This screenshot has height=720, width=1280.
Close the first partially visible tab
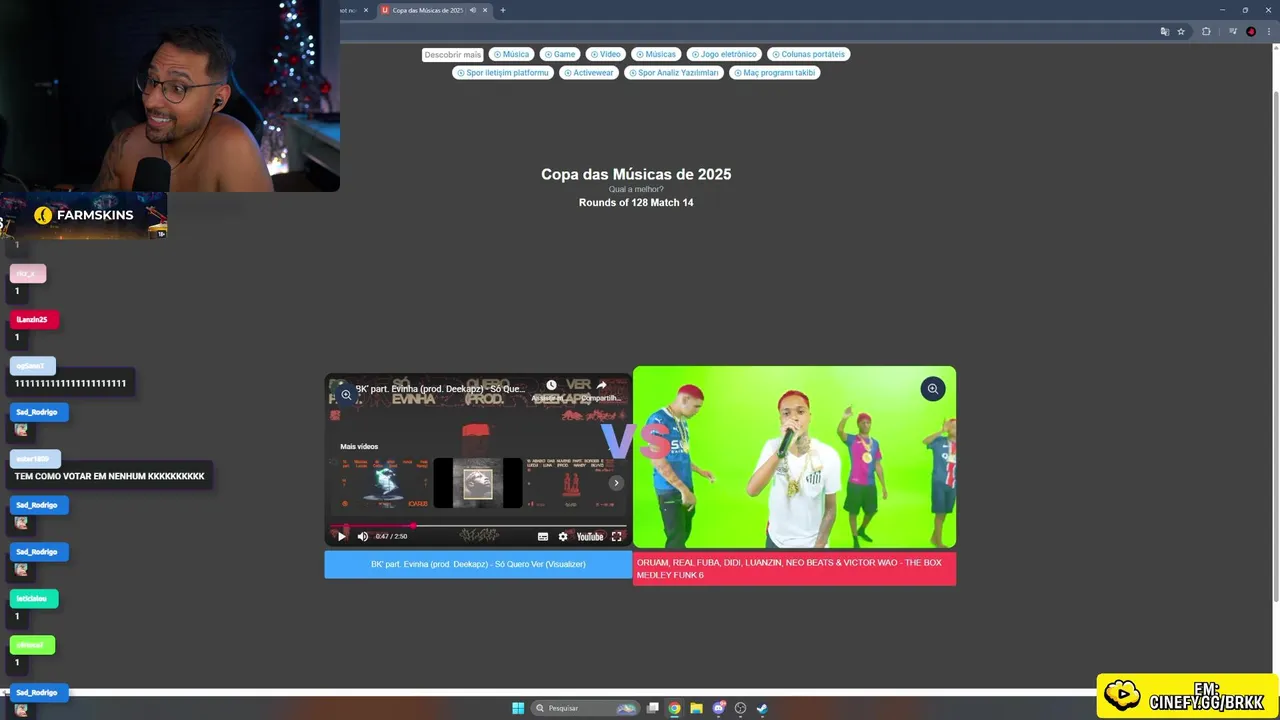coord(366,10)
